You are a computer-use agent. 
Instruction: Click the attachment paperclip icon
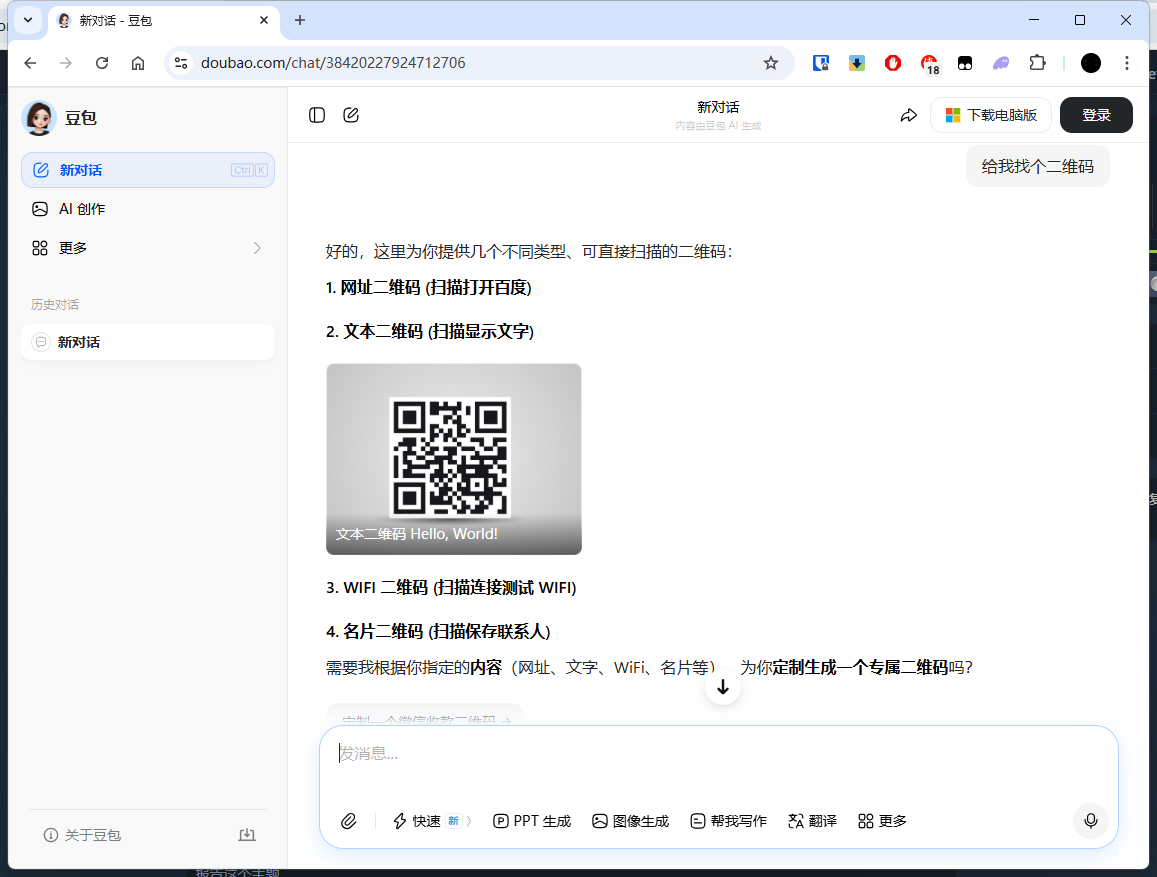(348, 821)
